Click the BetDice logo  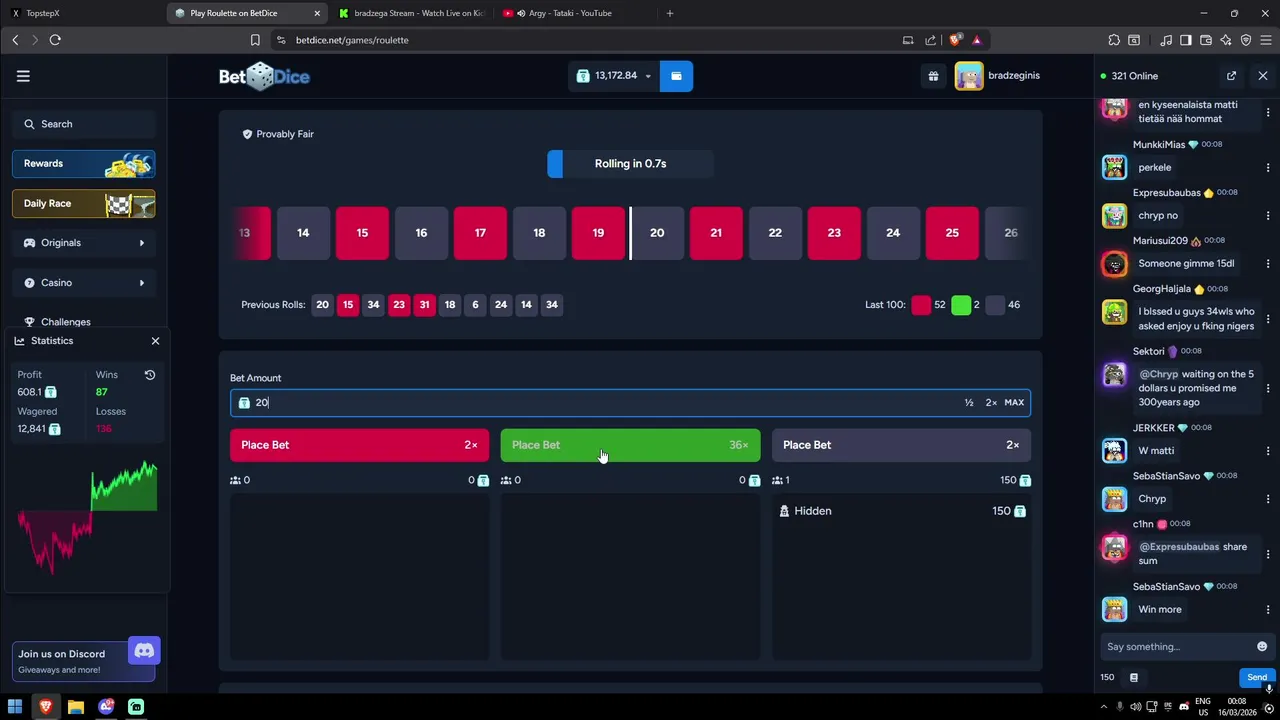pos(264,77)
